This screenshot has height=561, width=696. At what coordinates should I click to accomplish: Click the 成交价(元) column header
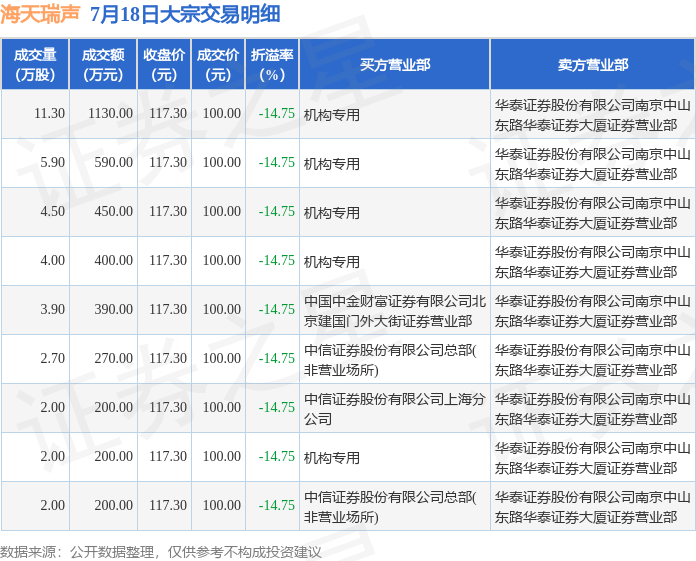(x=218, y=64)
